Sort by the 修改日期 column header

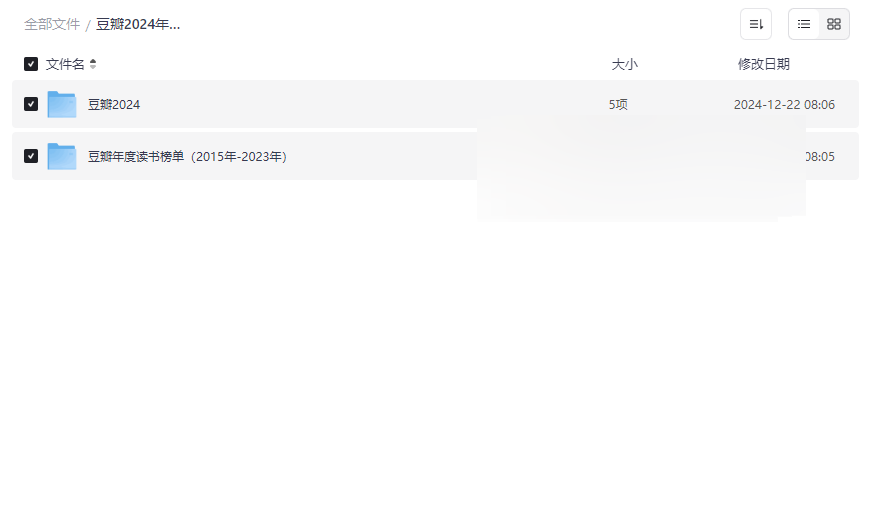764,64
